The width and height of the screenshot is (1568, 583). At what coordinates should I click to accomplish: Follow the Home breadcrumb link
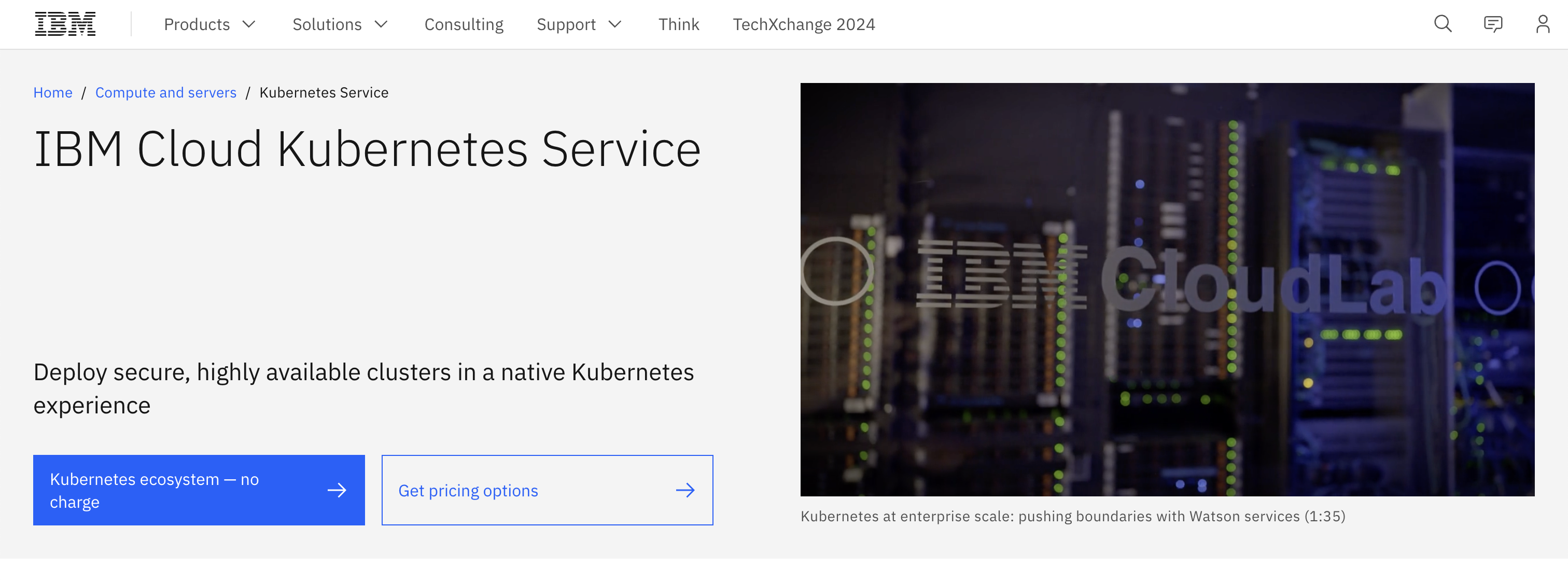point(53,93)
